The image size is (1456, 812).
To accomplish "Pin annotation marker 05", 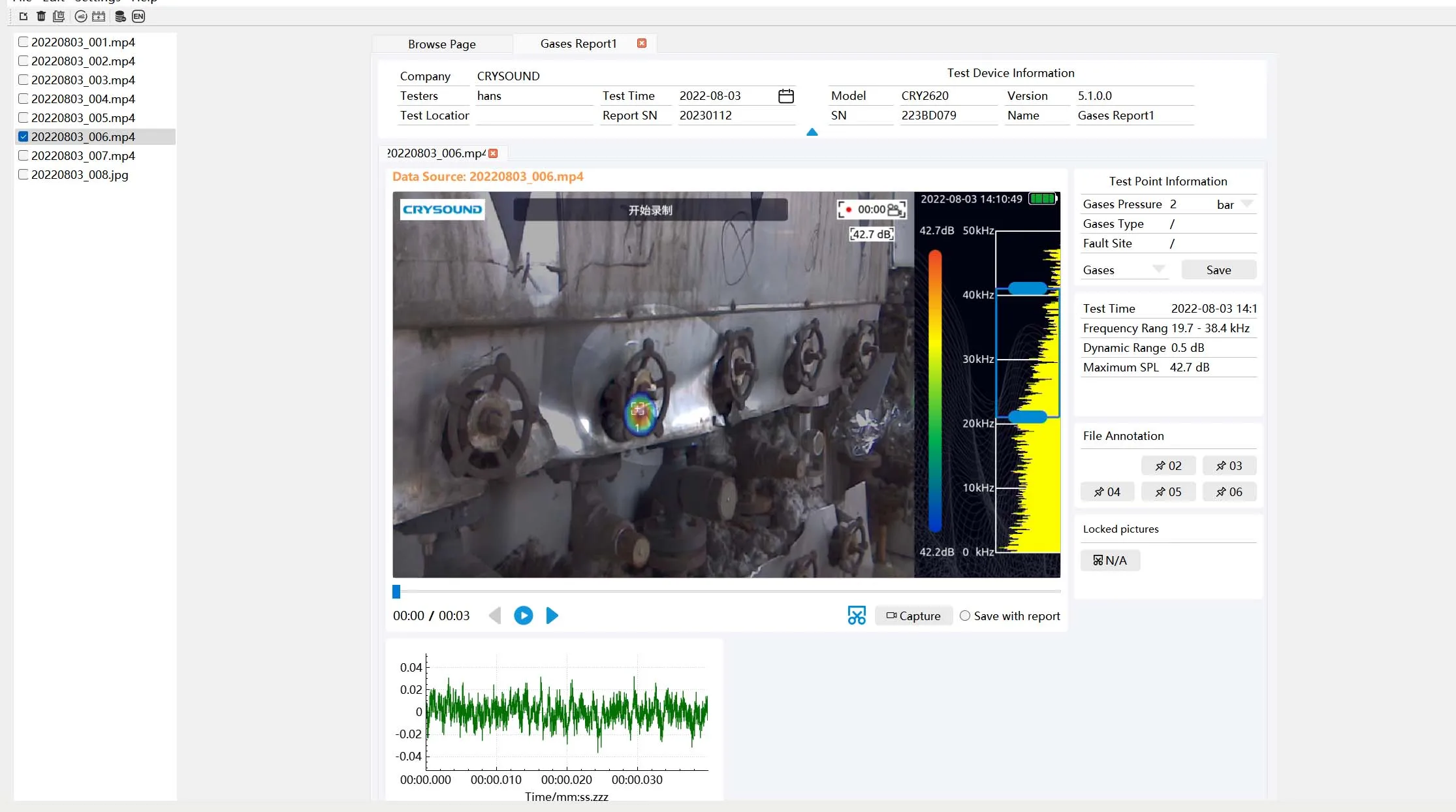I will click(1168, 492).
